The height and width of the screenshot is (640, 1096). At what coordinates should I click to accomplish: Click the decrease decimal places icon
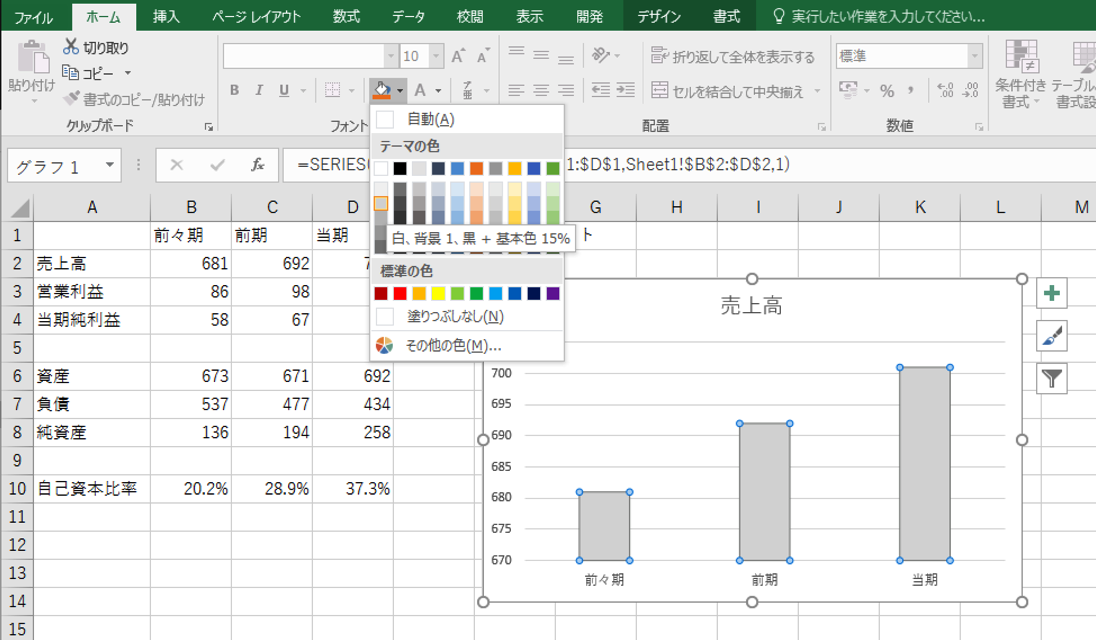tap(971, 90)
